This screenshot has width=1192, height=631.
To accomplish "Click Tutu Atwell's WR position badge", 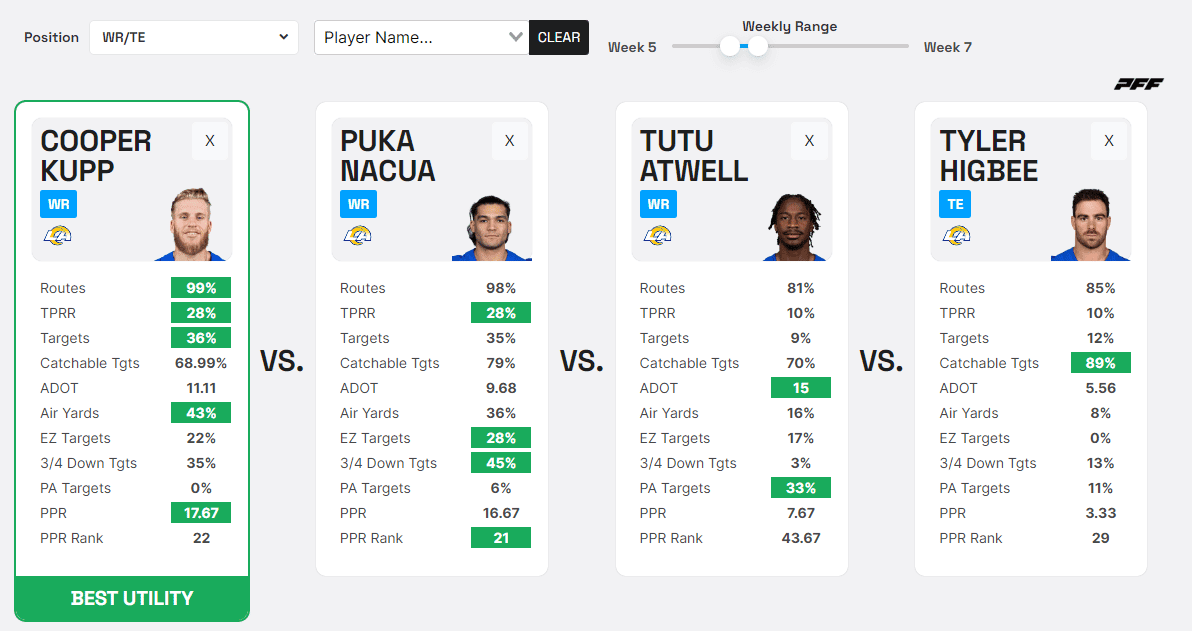I will 658,204.
